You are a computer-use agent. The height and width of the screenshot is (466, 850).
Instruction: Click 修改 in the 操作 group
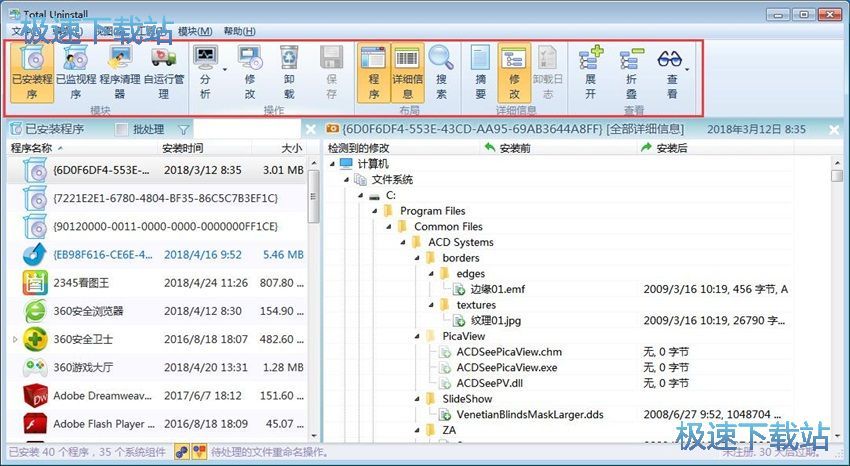tap(250, 73)
